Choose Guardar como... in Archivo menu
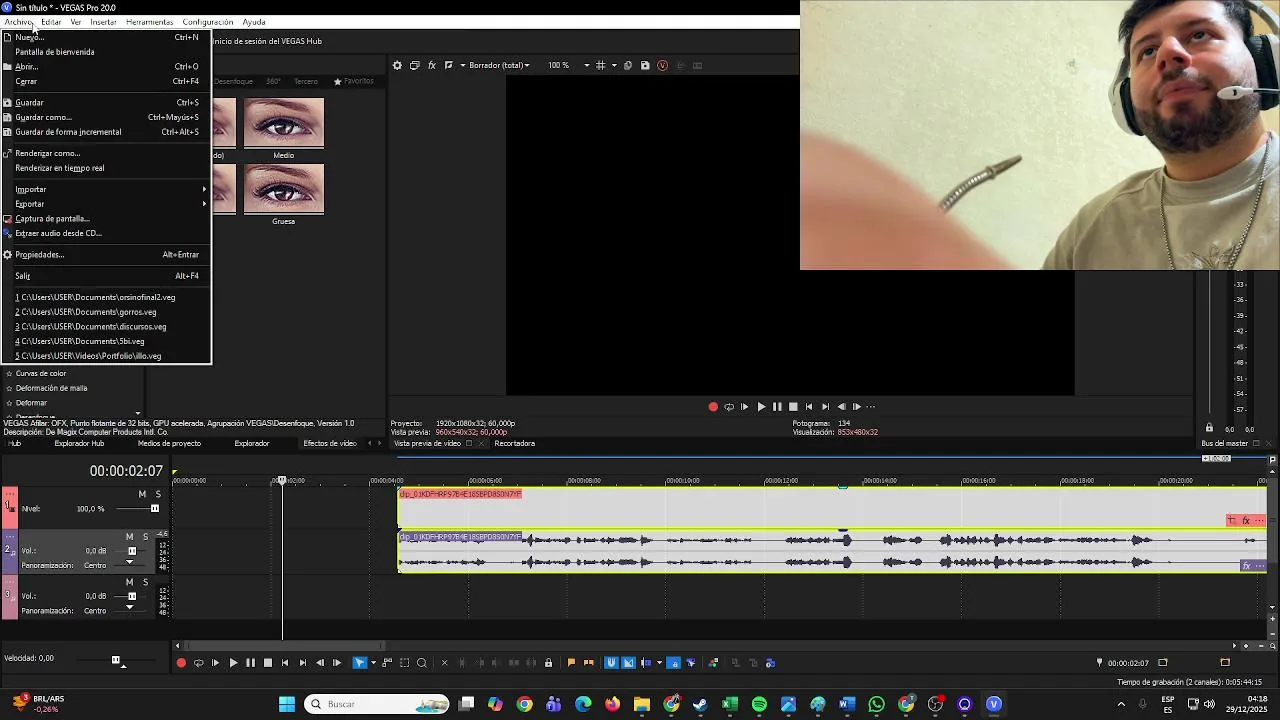This screenshot has width=1280, height=720. tap(106, 117)
